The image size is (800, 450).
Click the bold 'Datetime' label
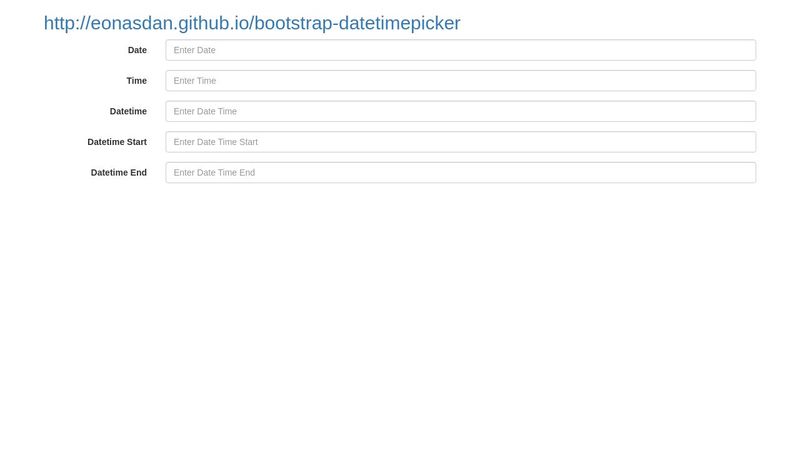click(x=128, y=111)
